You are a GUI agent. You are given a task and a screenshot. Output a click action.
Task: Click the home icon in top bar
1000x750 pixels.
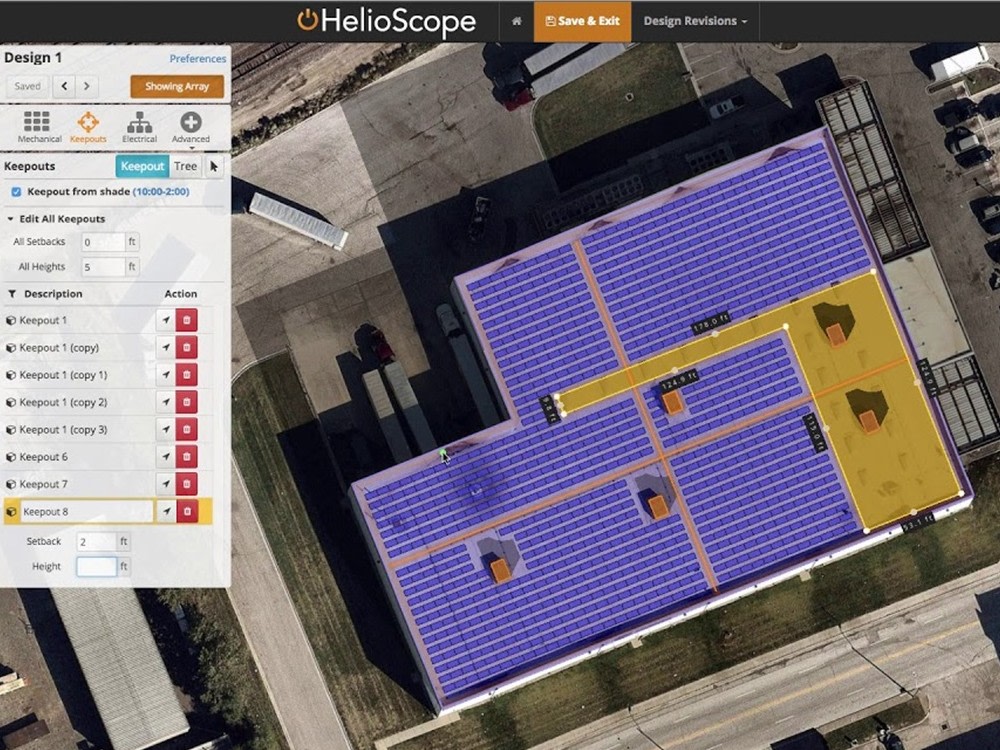[517, 21]
